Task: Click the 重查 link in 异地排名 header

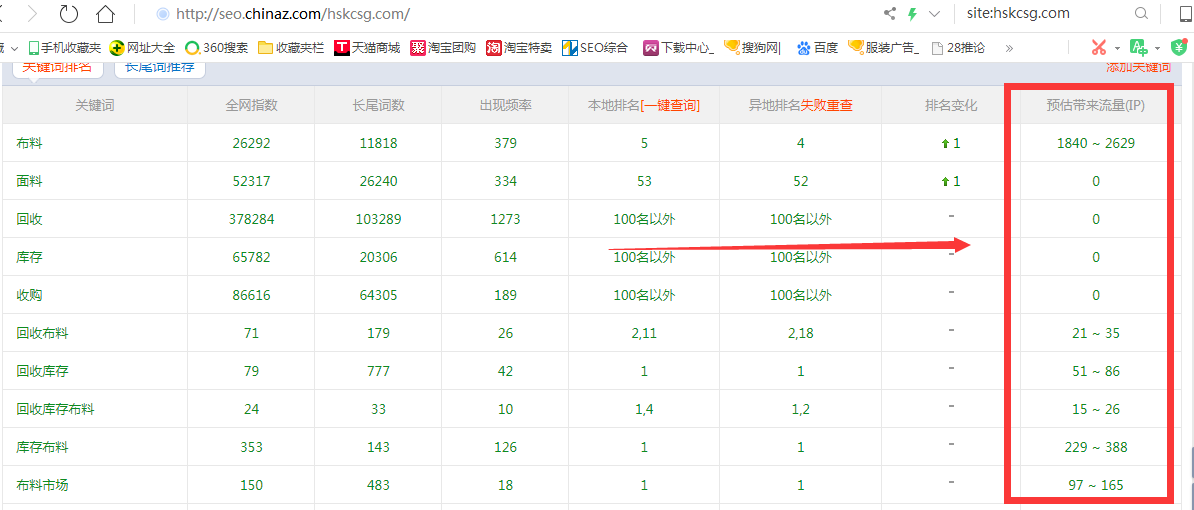Action: tap(839, 105)
